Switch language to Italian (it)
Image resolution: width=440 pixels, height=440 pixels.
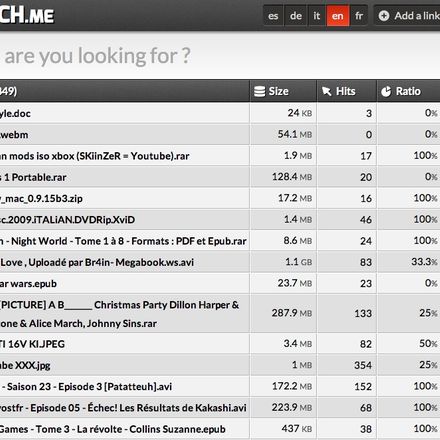pyautogui.click(x=317, y=16)
